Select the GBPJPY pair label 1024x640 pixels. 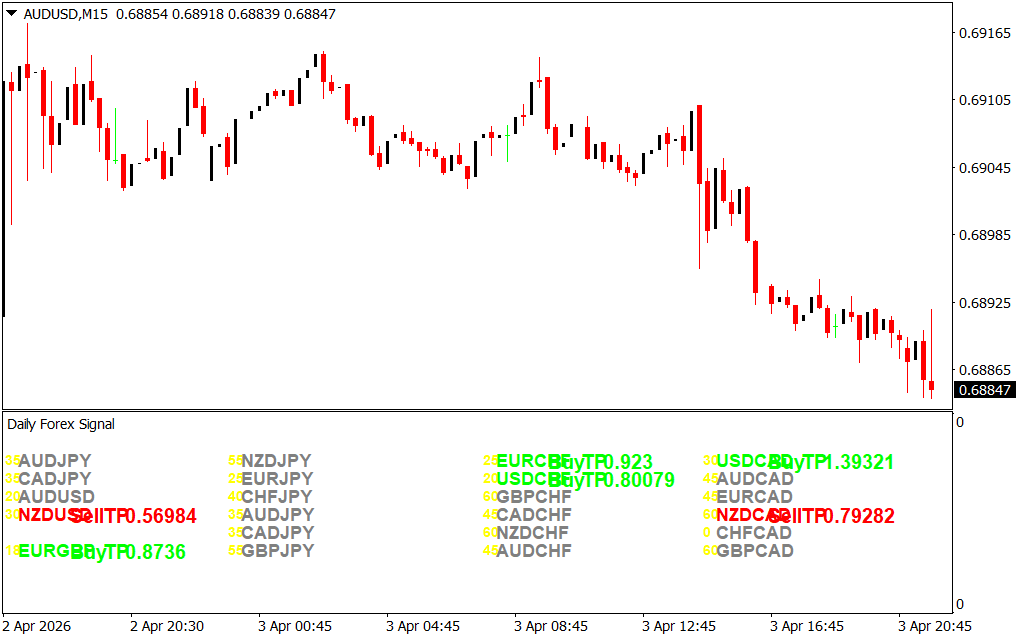coord(277,551)
